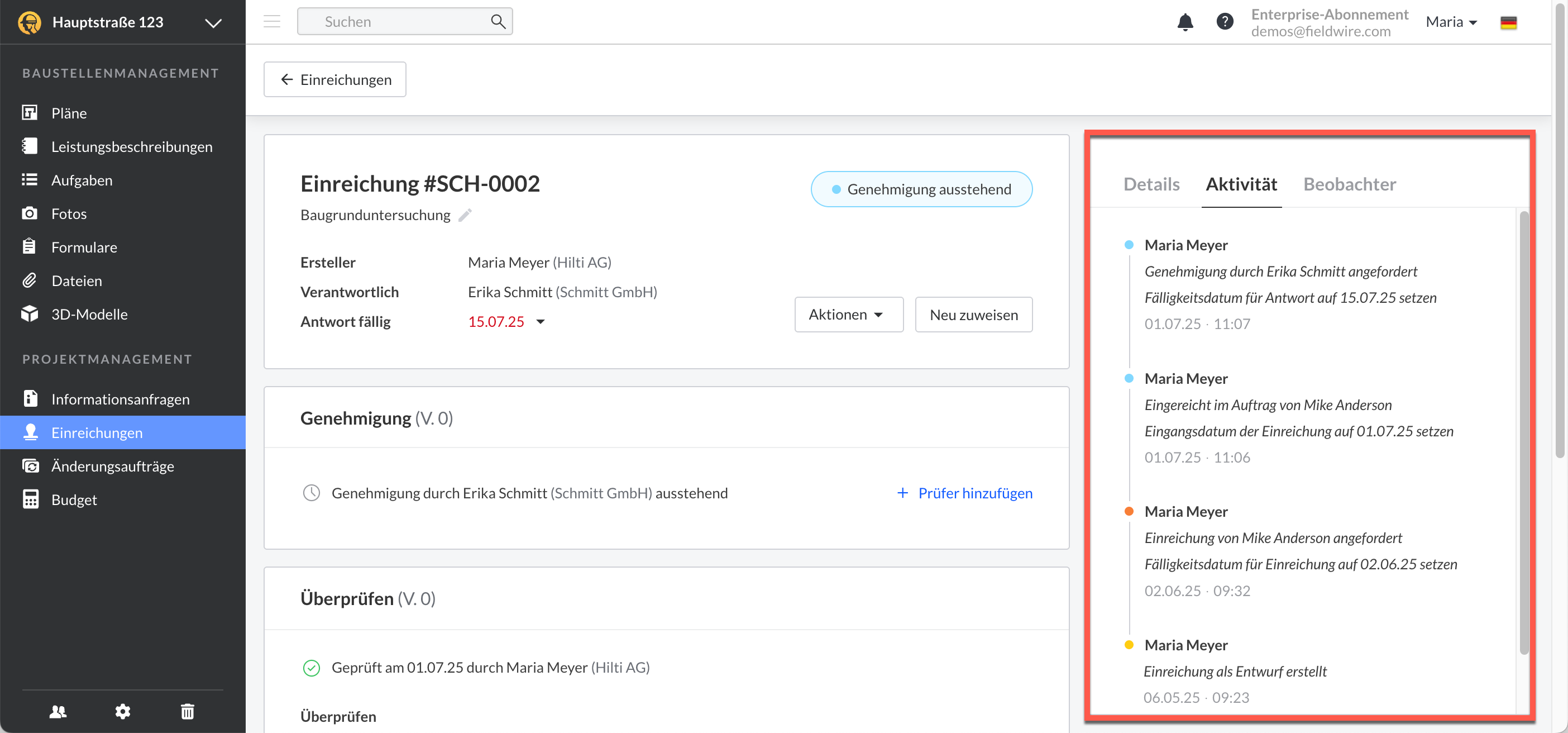Click the activity panel scrollbar
This screenshot has height=733, width=1568.
point(1523,432)
